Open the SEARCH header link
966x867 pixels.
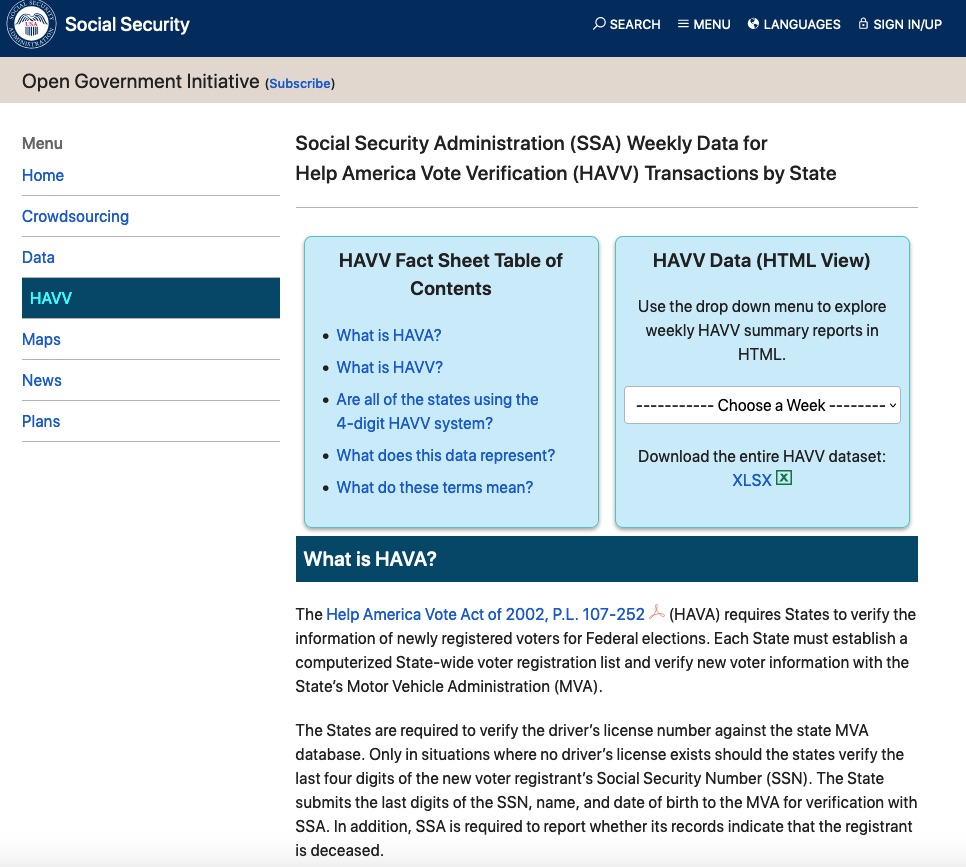pos(627,24)
